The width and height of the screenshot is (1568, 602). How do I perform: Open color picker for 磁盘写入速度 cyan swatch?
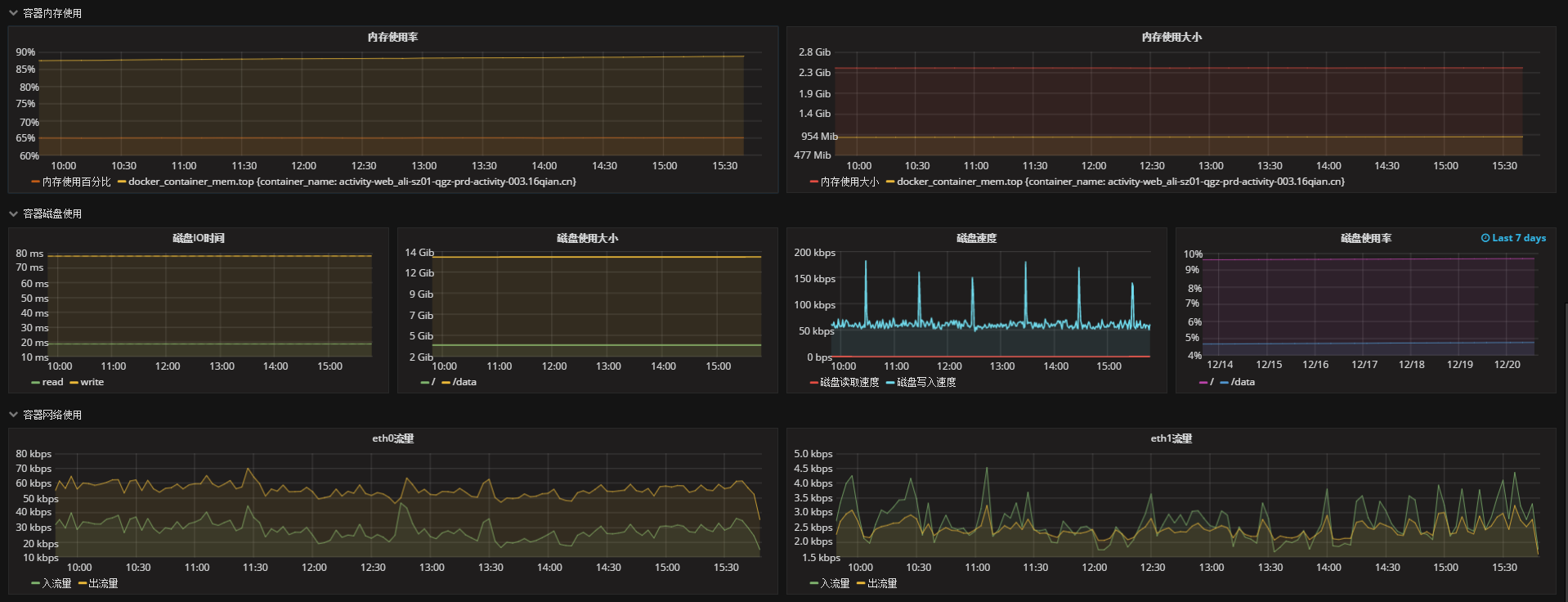[x=890, y=383]
